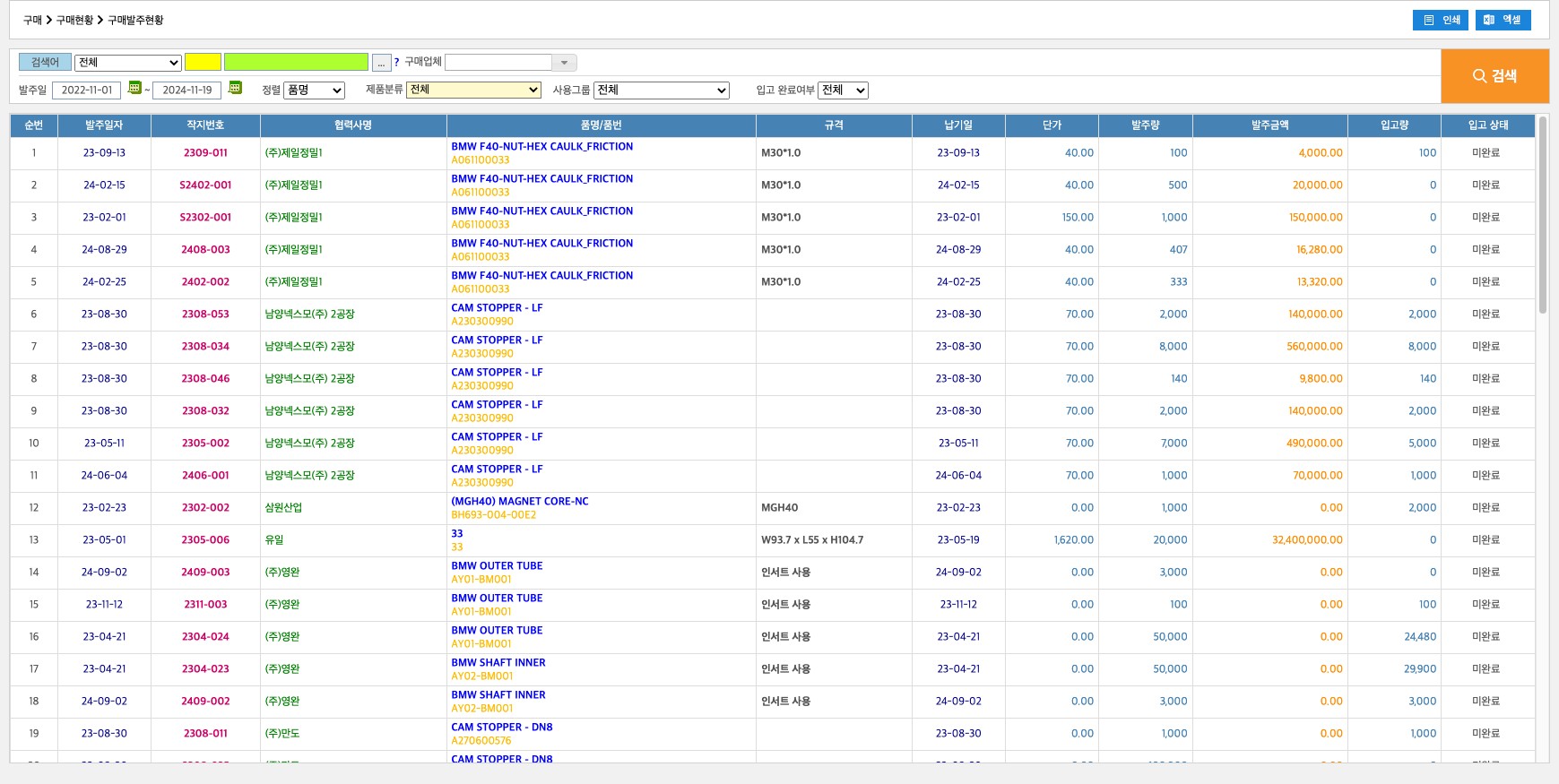Open the 구매업체 combo box arrow
This screenshot has width=1559, height=784.
564,63
